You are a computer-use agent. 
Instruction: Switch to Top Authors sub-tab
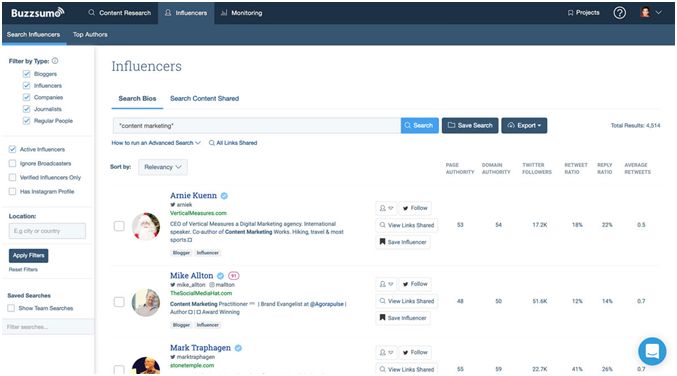(x=90, y=35)
